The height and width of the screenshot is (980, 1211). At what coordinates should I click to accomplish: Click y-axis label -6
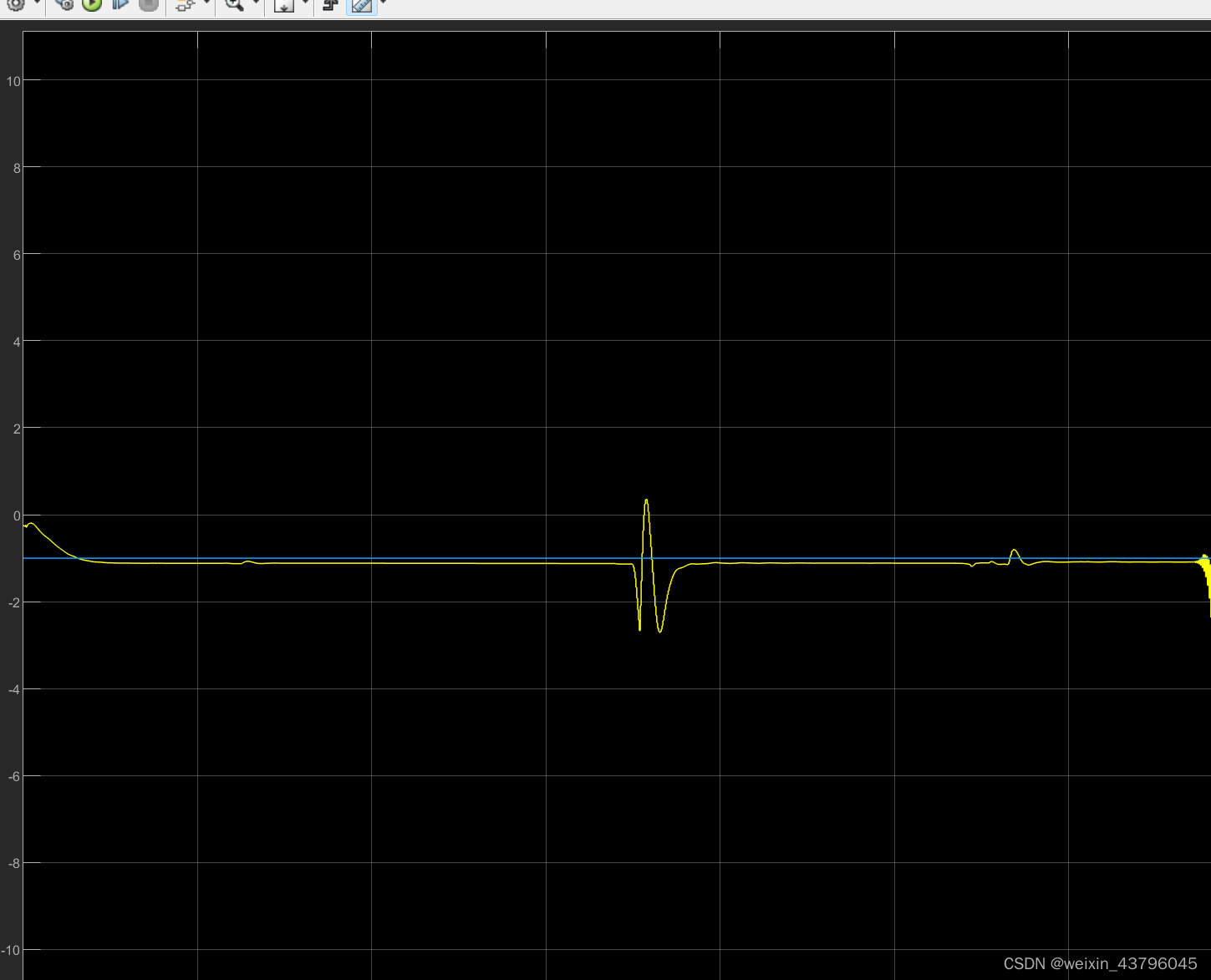pos(14,776)
